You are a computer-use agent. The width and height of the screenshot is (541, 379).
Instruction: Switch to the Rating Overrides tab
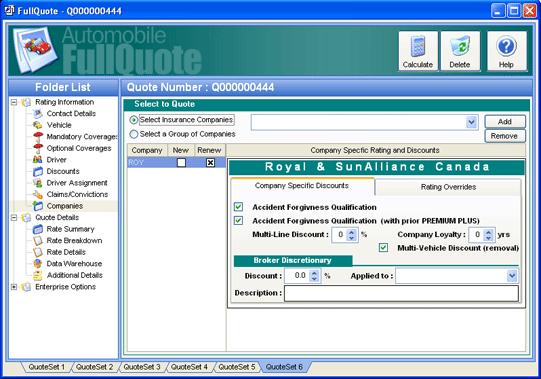point(448,187)
